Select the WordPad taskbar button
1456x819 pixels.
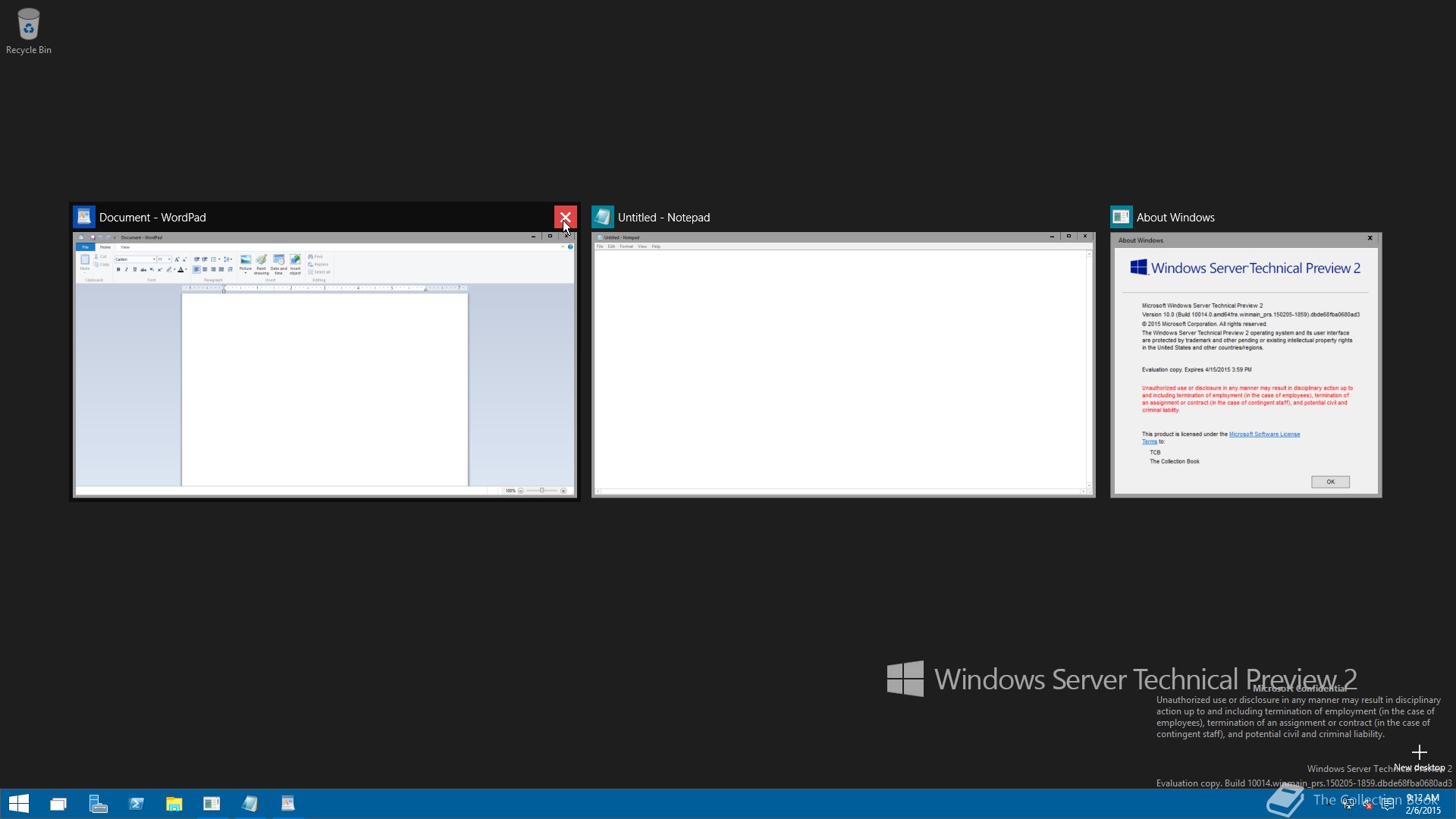pyautogui.click(x=287, y=804)
